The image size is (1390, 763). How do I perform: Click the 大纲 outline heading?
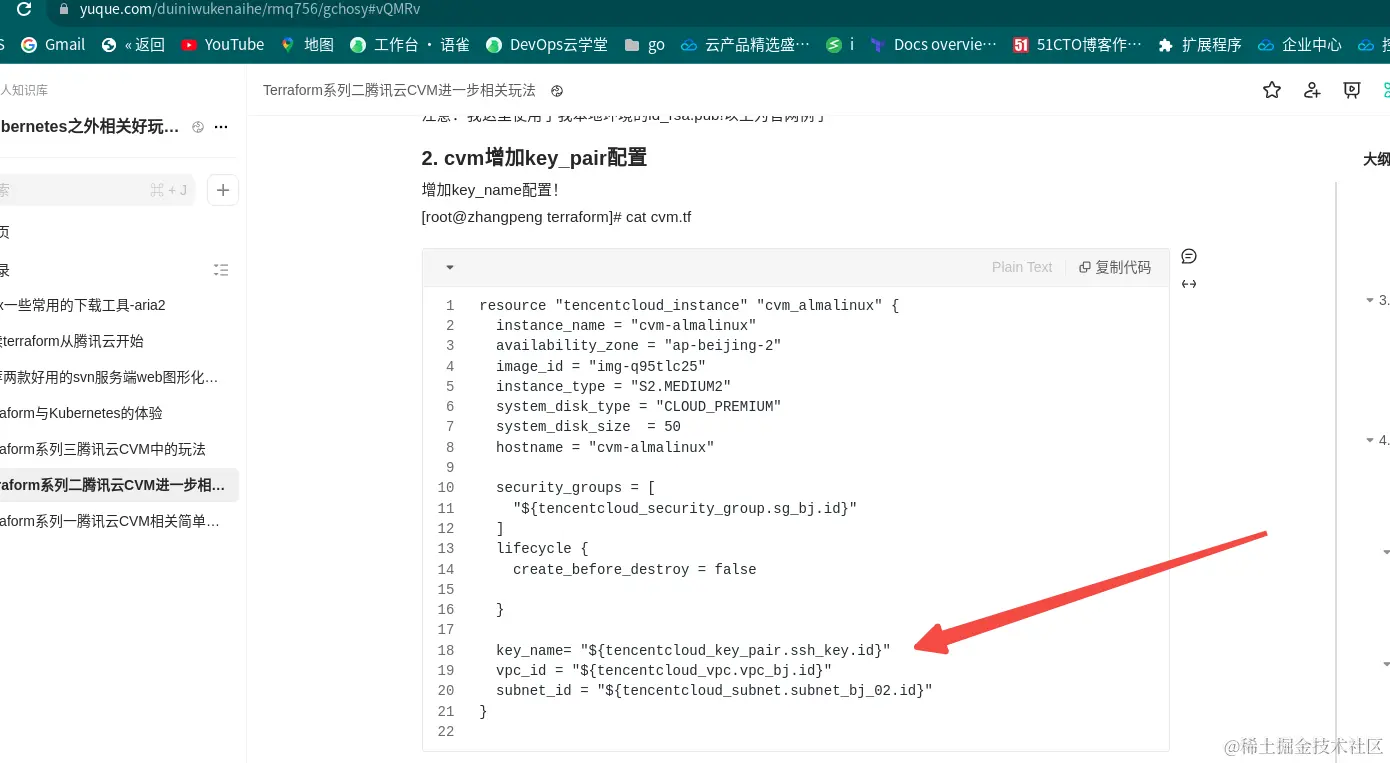pyautogui.click(x=1376, y=159)
